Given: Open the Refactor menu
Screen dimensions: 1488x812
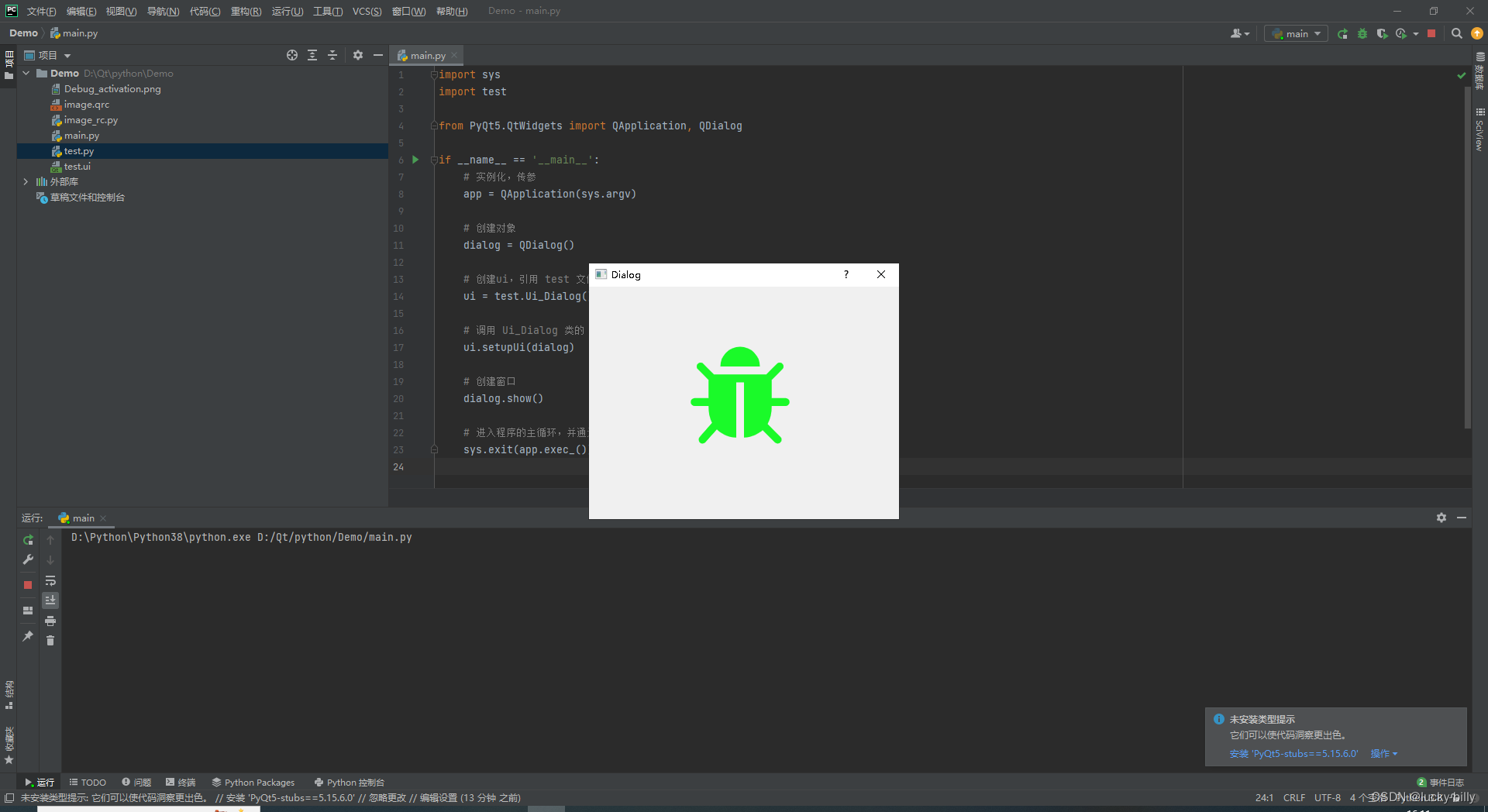Looking at the screenshot, I should [246, 11].
